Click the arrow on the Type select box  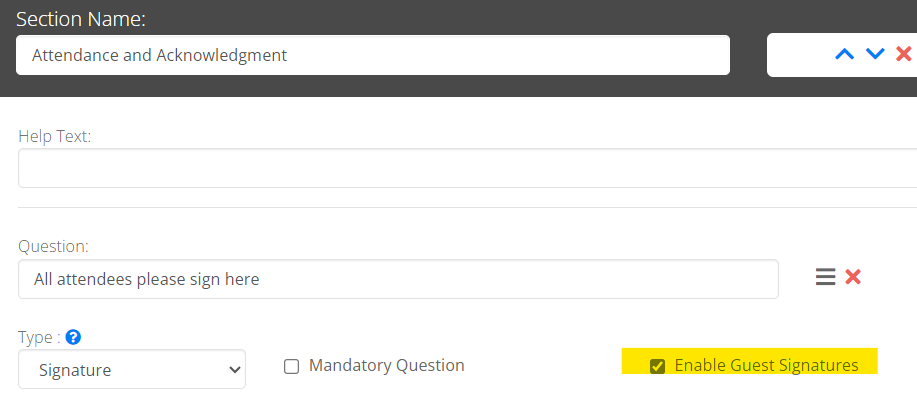[235, 370]
